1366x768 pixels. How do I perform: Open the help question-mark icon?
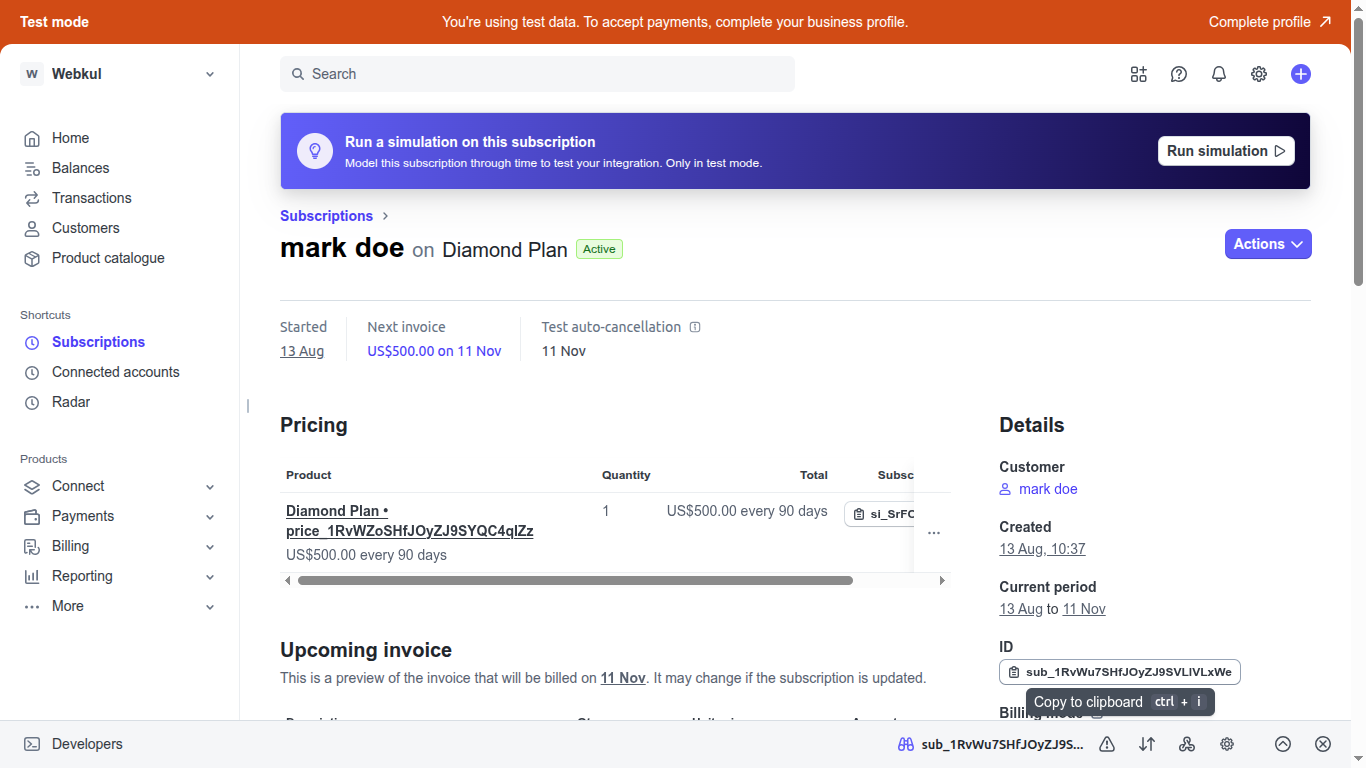point(1178,74)
